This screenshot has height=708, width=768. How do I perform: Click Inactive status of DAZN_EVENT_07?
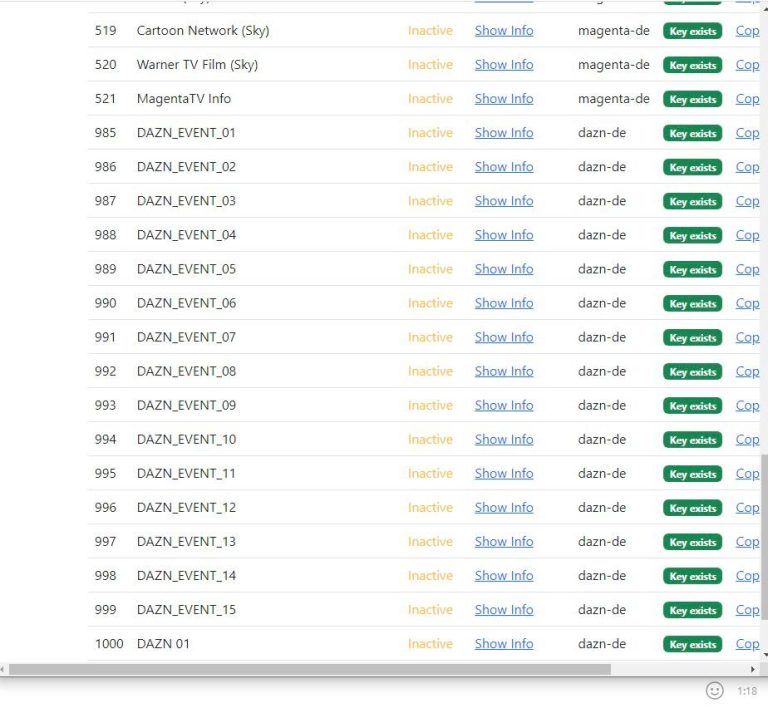(430, 337)
